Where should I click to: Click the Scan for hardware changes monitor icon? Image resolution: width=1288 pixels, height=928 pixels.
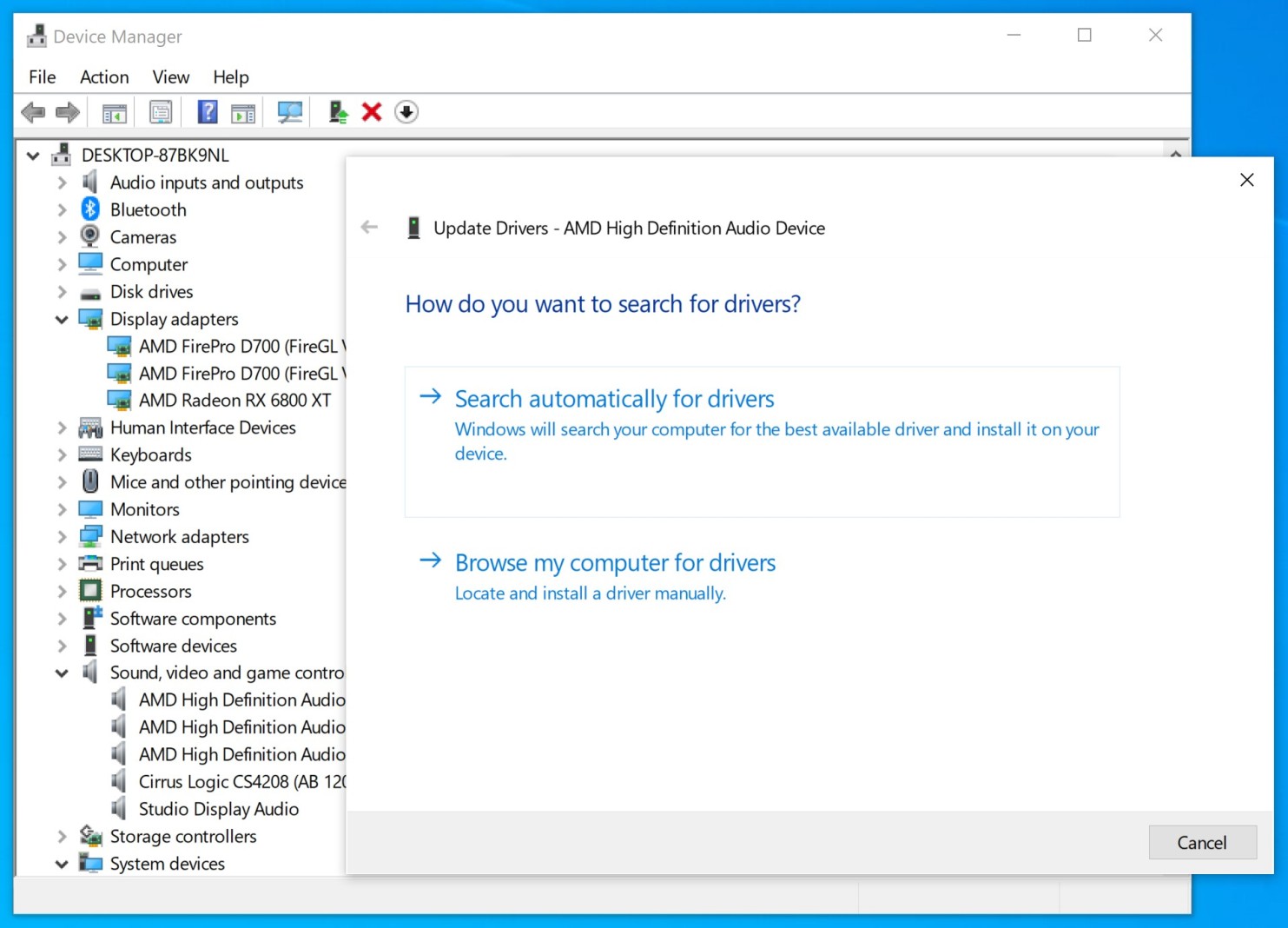(289, 112)
